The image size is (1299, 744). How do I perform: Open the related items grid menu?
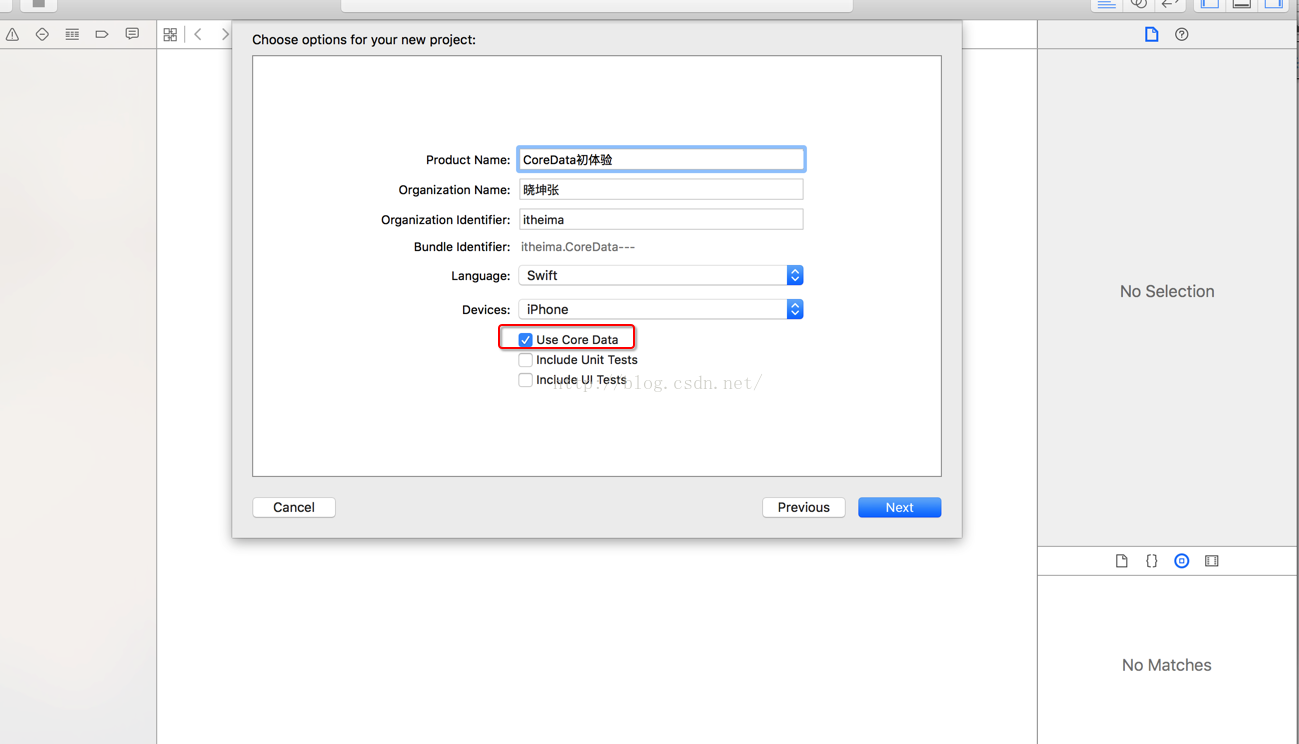(x=170, y=35)
